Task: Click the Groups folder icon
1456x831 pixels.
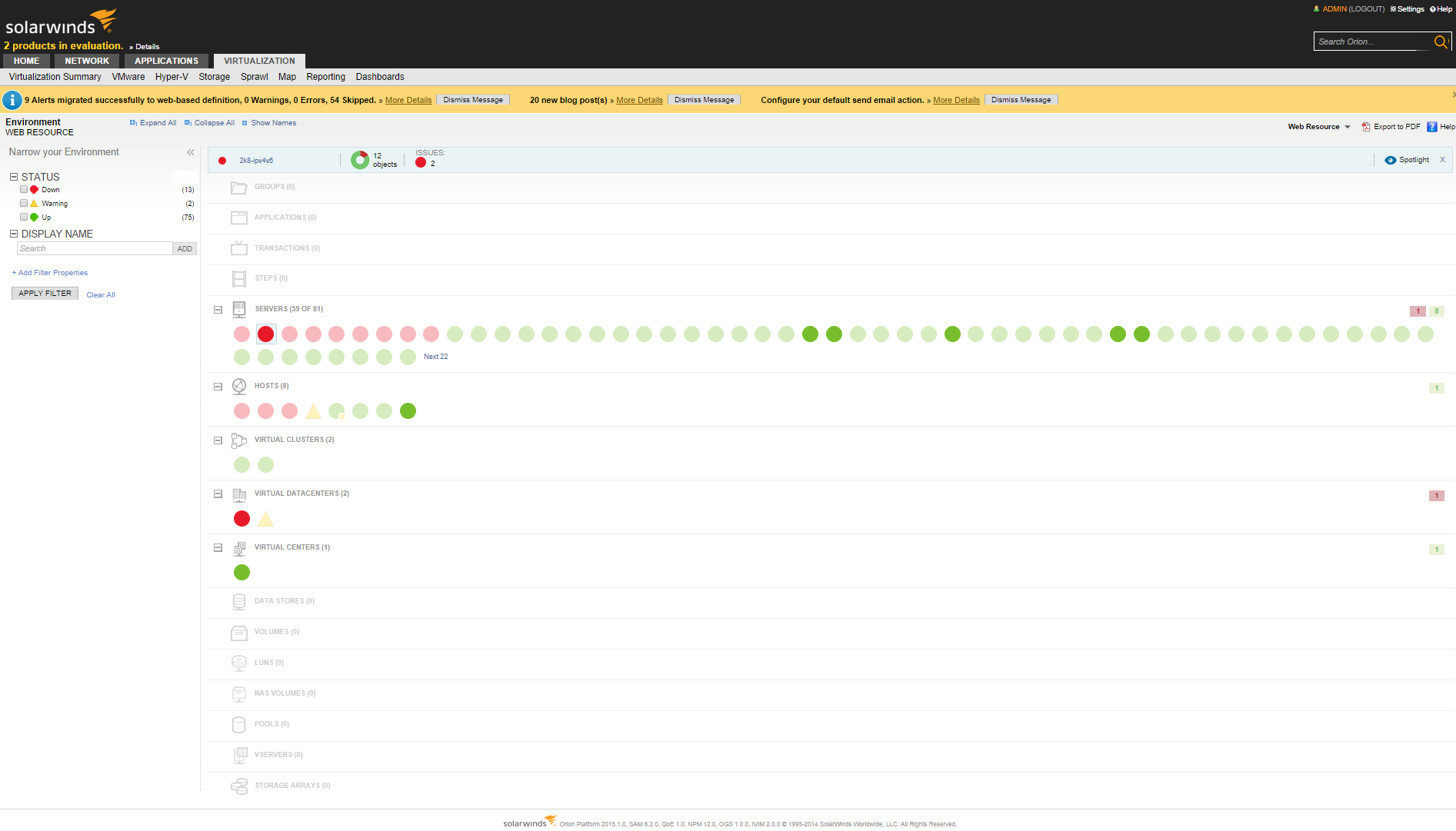Action: tap(239, 188)
